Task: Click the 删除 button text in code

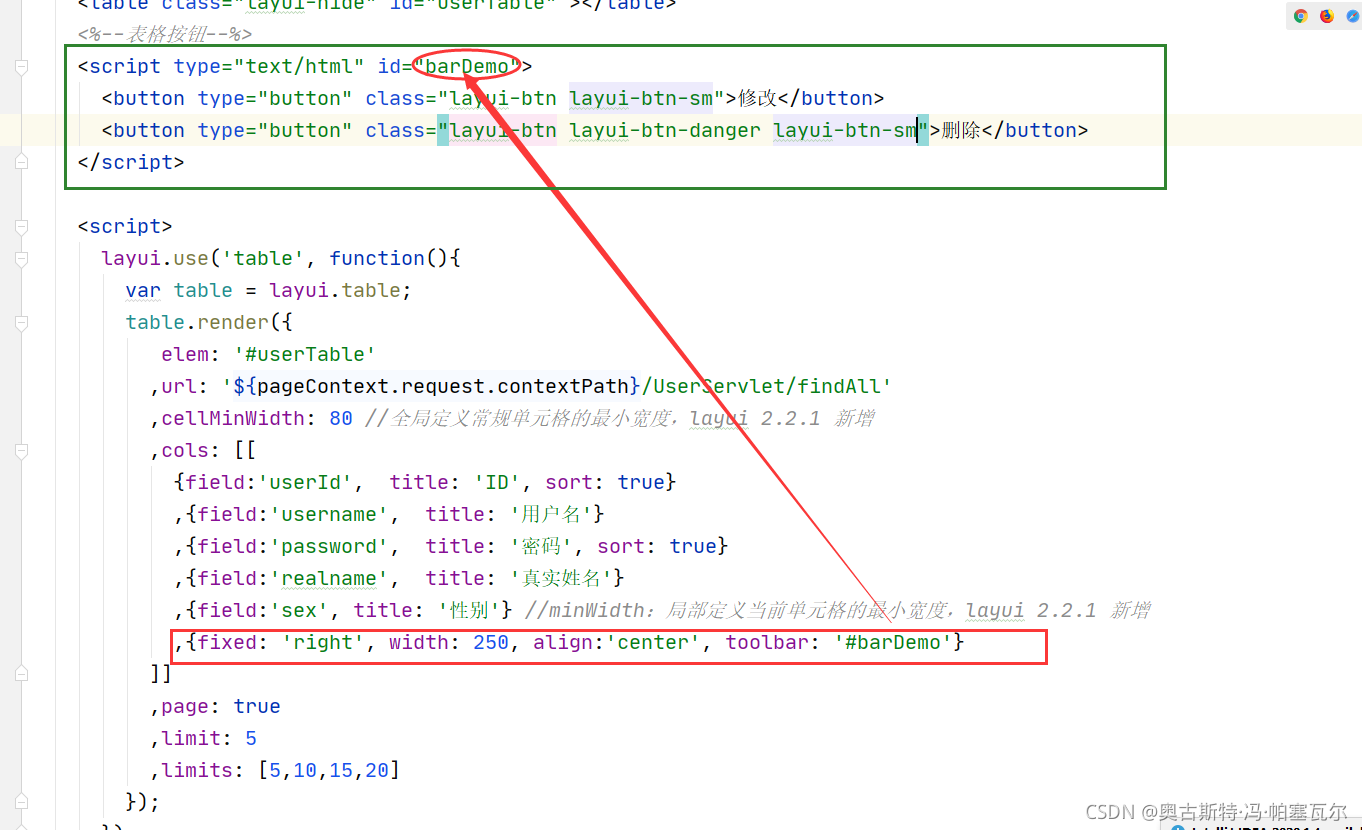Action: [x=961, y=130]
